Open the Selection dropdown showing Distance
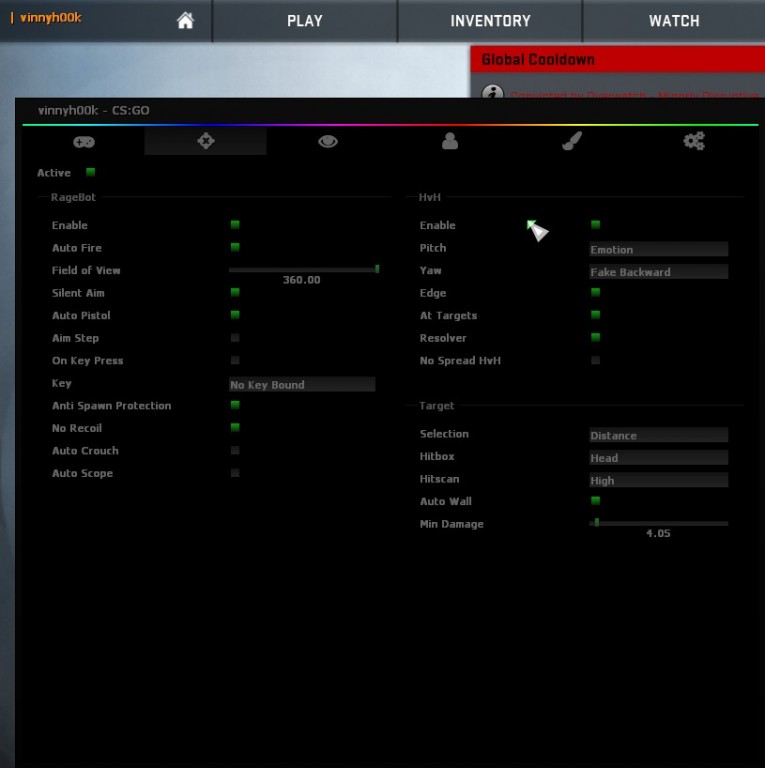 coord(658,435)
